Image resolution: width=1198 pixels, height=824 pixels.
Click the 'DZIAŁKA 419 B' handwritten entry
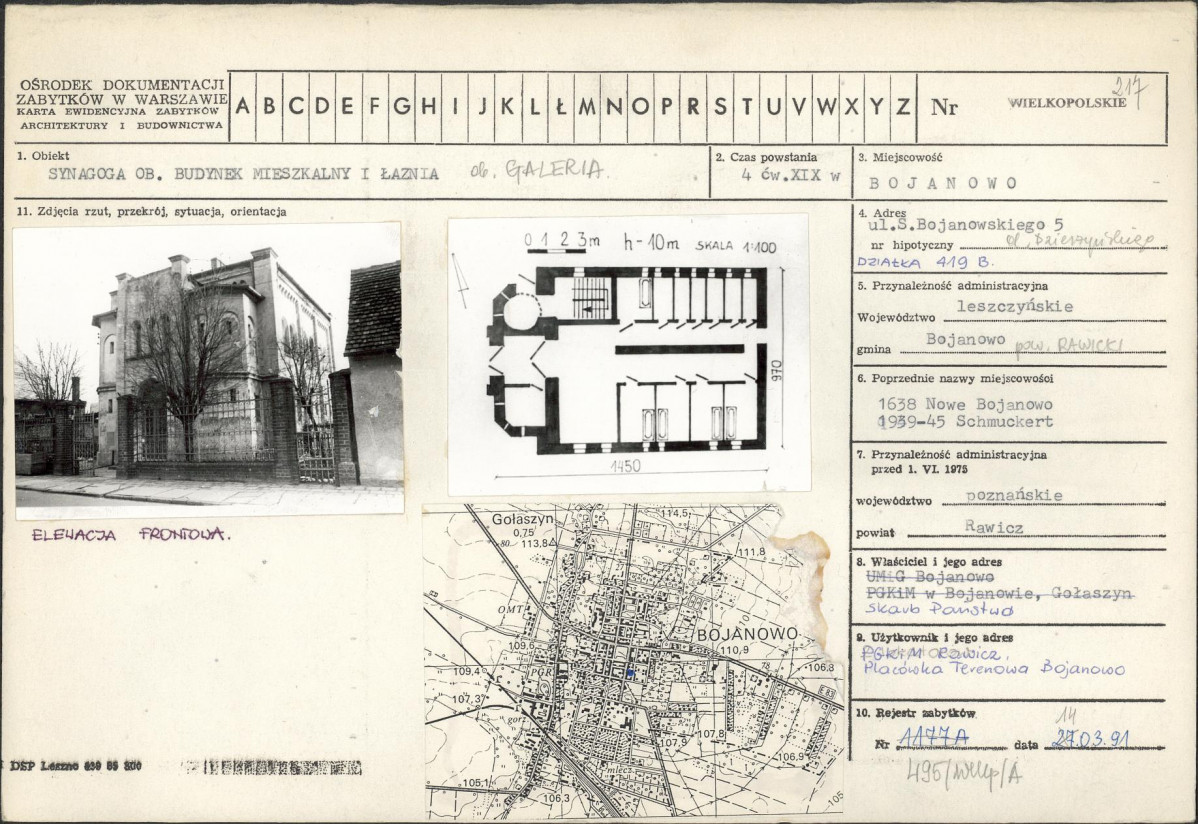tap(924, 261)
